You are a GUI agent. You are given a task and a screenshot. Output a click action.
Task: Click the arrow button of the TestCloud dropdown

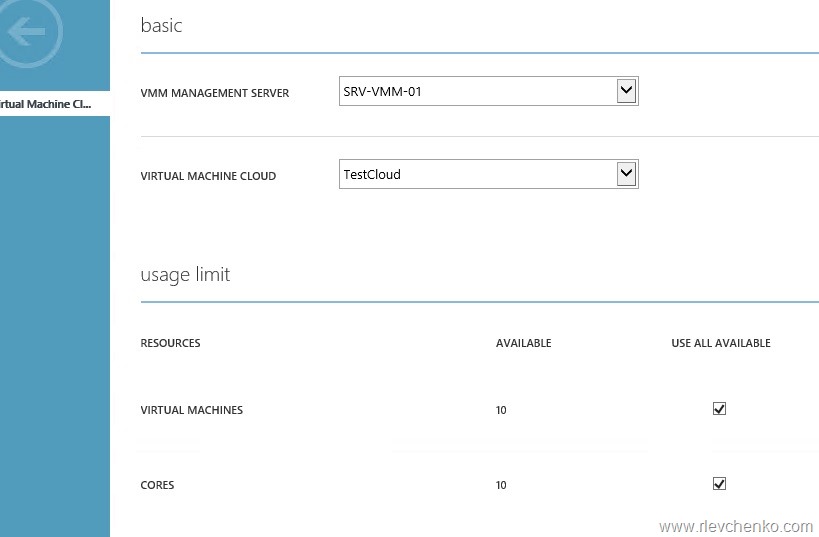pyautogui.click(x=626, y=174)
